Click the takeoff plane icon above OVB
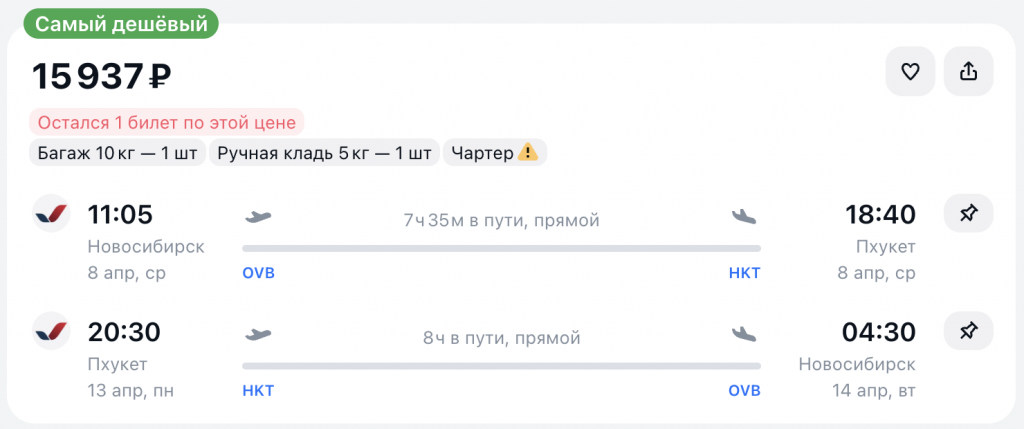The height and width of the screenshot is (429, 1024). [258, 216]
